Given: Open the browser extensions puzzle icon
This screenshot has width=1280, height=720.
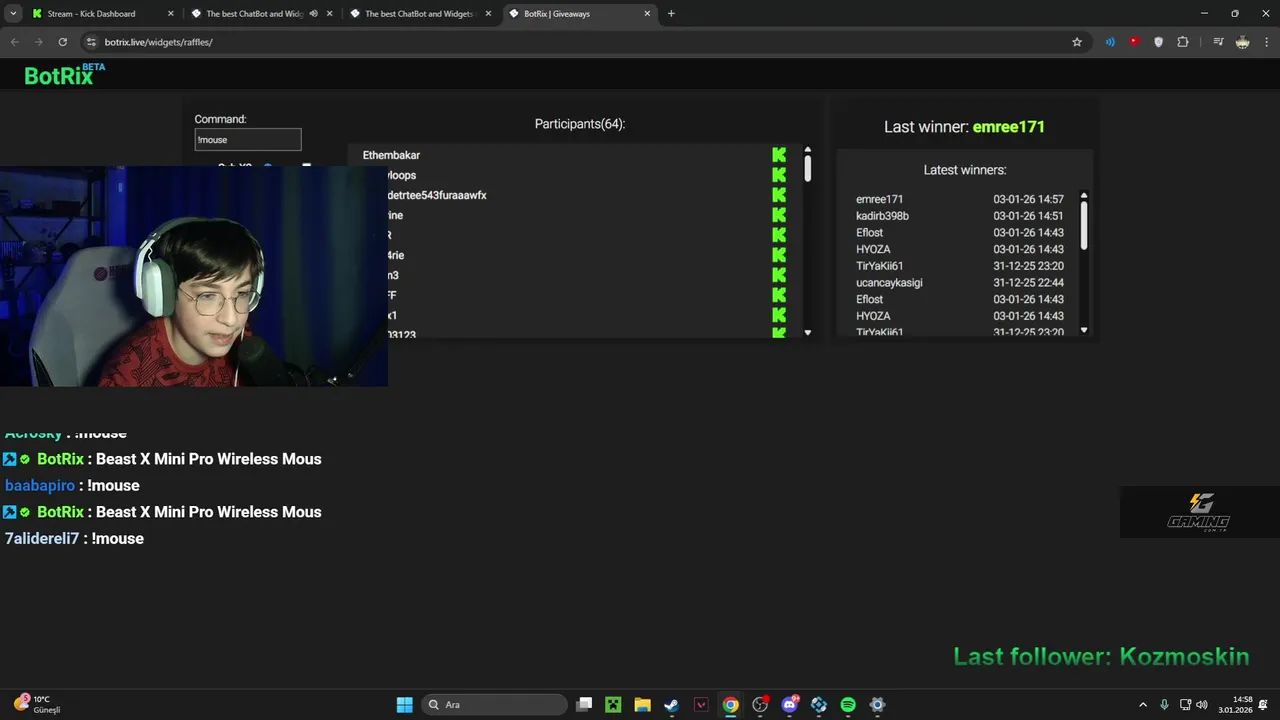Looking at the screenshot, I should pos(1183,42).
